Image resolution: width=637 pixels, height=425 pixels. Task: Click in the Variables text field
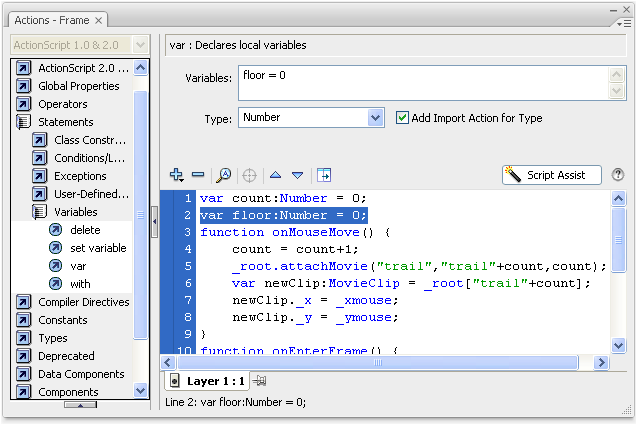pos(420,83)
